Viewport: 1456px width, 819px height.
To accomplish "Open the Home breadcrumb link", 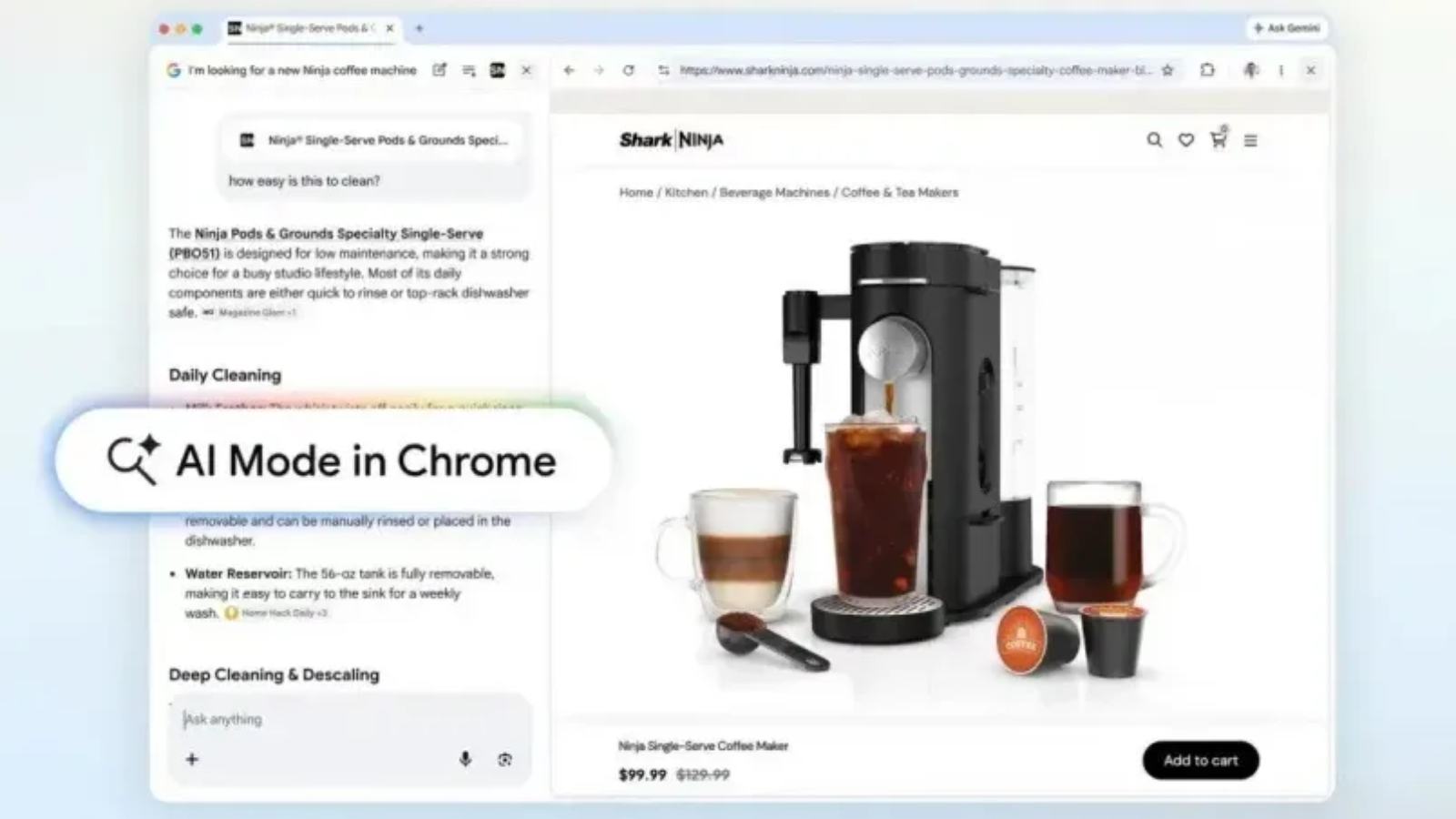I will 636,192.
